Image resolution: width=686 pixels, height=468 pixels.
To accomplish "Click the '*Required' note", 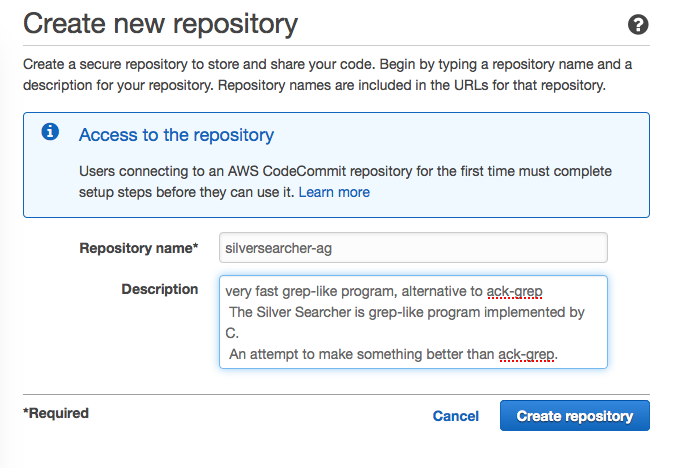I will (x=56, y=413).
